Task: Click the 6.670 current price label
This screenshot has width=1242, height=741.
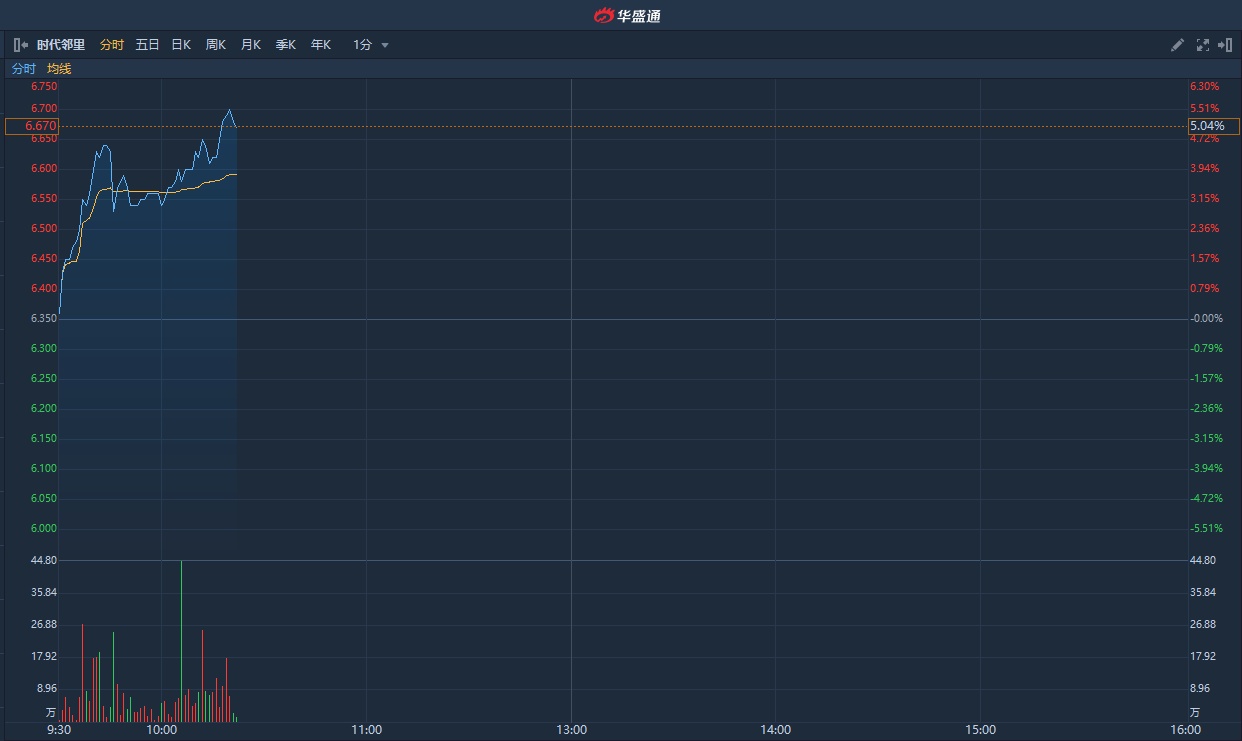Action: 32,126
